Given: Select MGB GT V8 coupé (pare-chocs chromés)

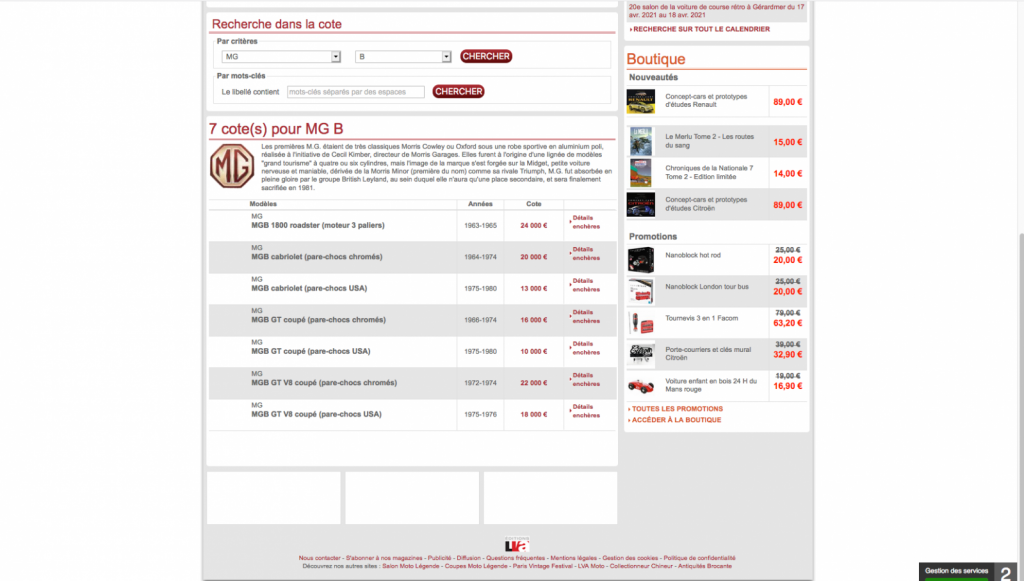Looking at the screenshot, I should point(324,383).
